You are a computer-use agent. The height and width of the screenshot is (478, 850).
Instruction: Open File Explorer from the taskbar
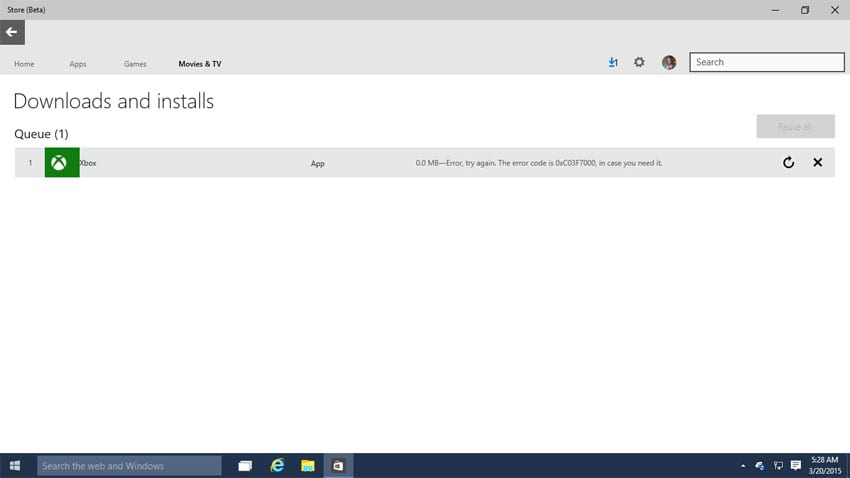(308, 466)
